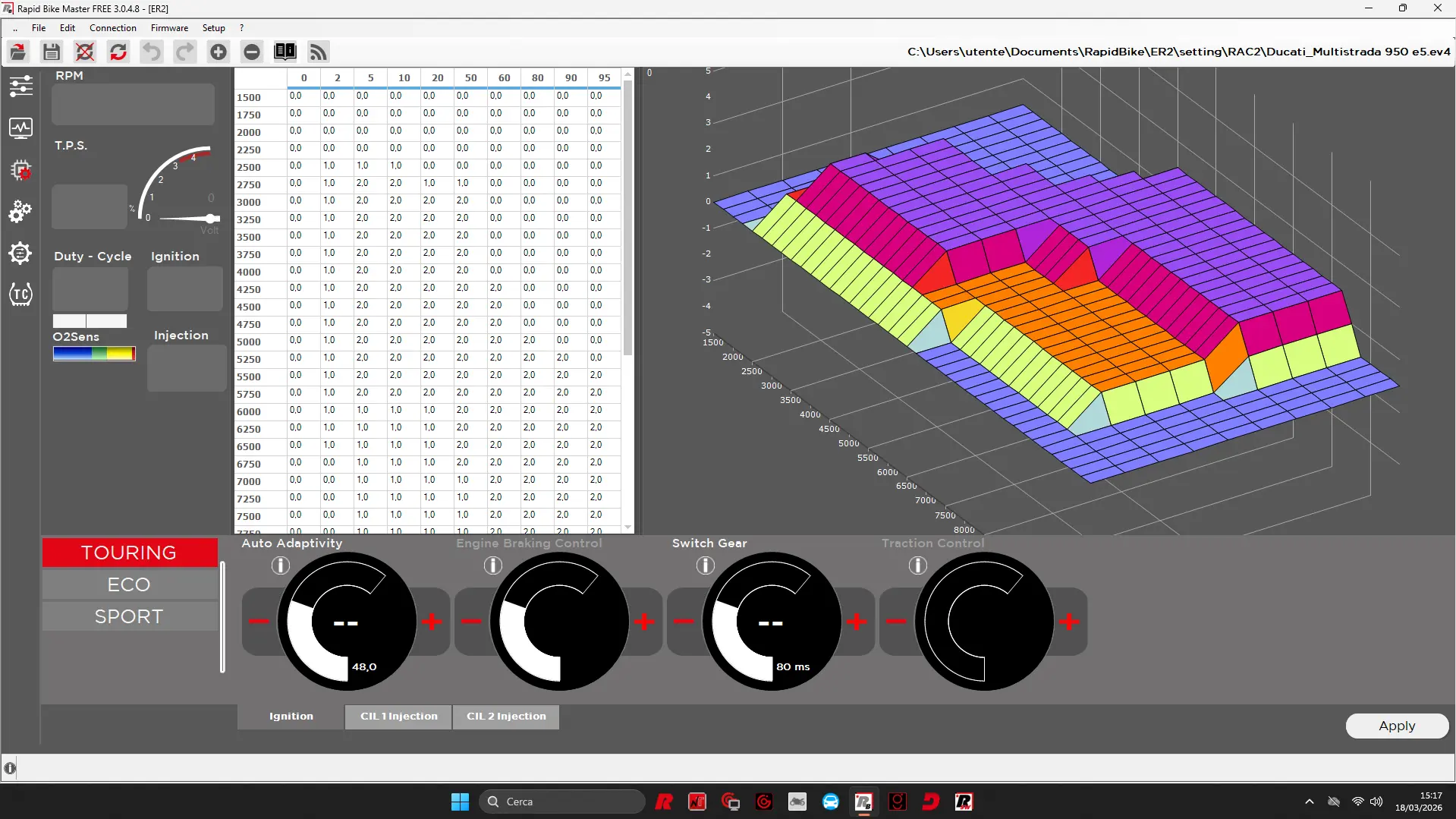The height and width of the screenshot is (819, 1456).
Task: Show info for Switch Gear
Action: pyautogui.click(x=706, y=565)
